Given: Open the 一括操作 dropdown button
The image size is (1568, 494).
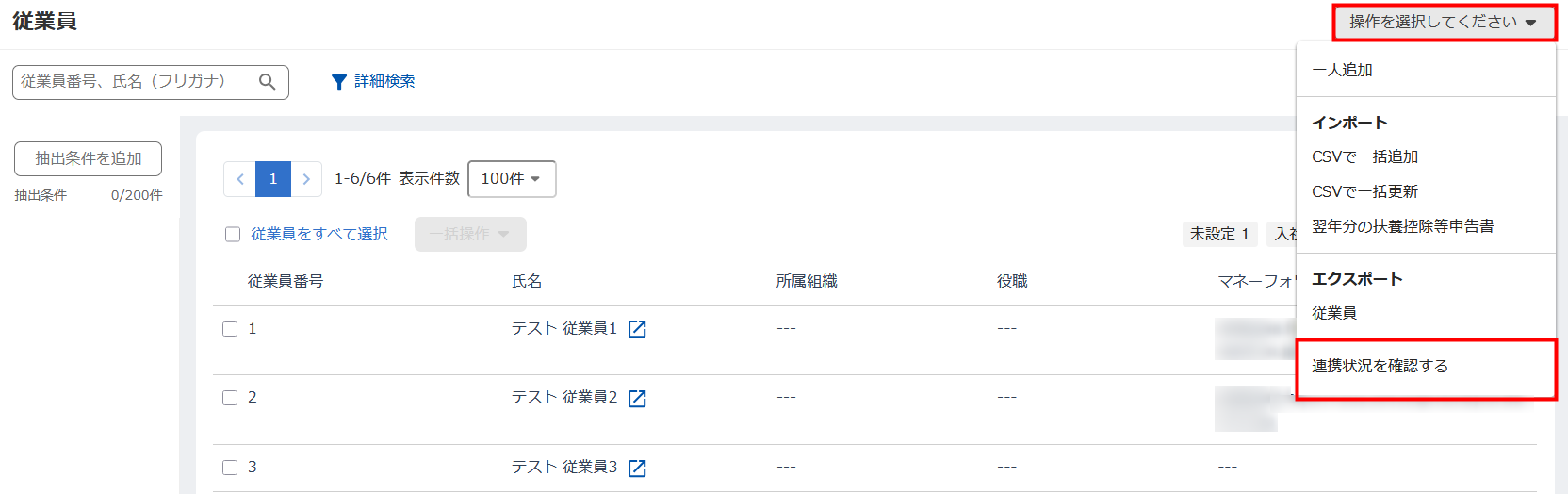Looking at the screenshot, I should [470, 234].
